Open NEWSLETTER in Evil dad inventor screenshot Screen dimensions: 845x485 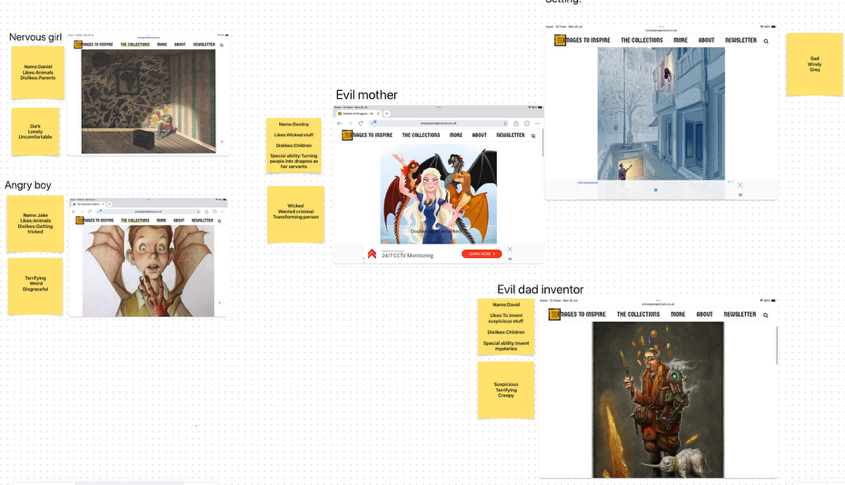coord(739,314)
